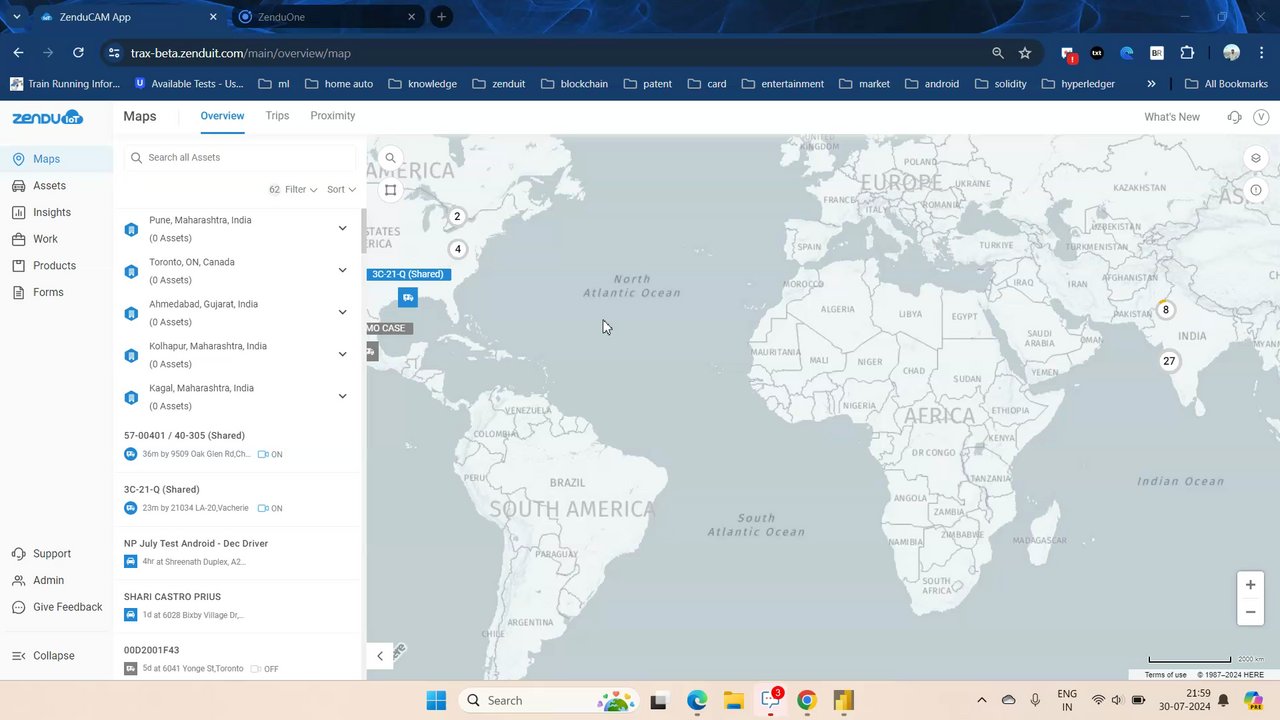The image size is (1280, 720).
Task: Expand the Pune, Maharashtra, India group
Action: coord(342,228)
